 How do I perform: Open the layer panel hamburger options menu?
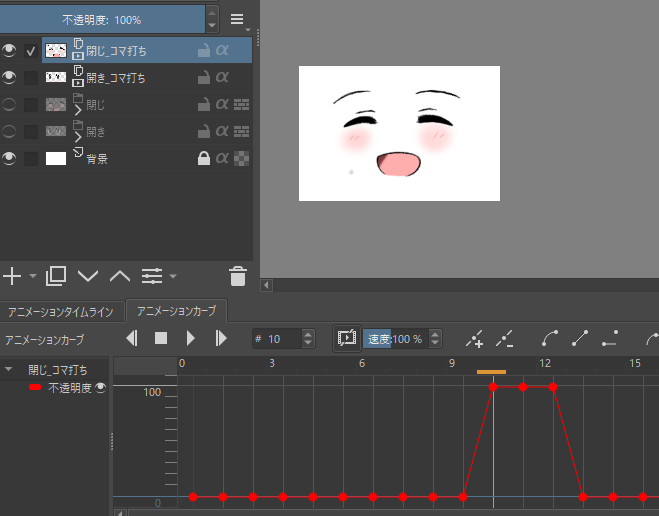[237, 19]
